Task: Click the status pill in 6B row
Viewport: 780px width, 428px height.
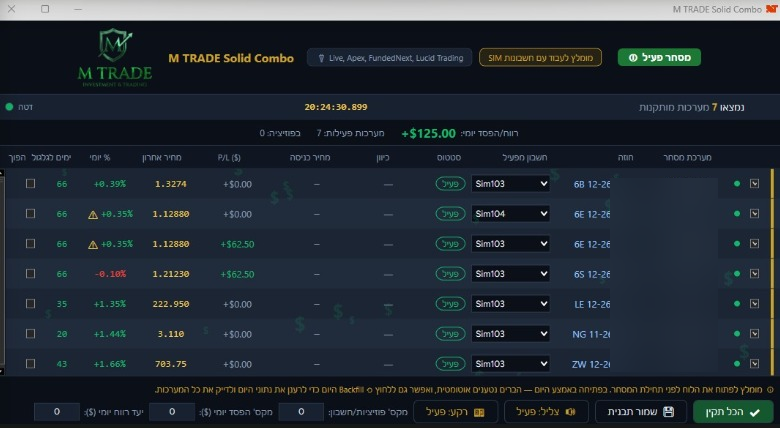Action: pos(450,184)
